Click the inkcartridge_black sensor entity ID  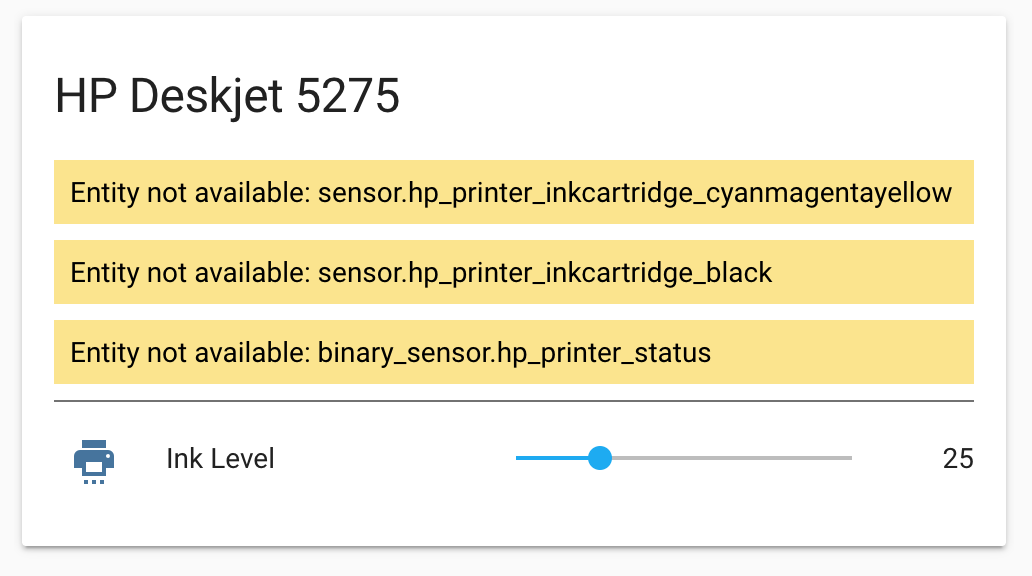545,272
